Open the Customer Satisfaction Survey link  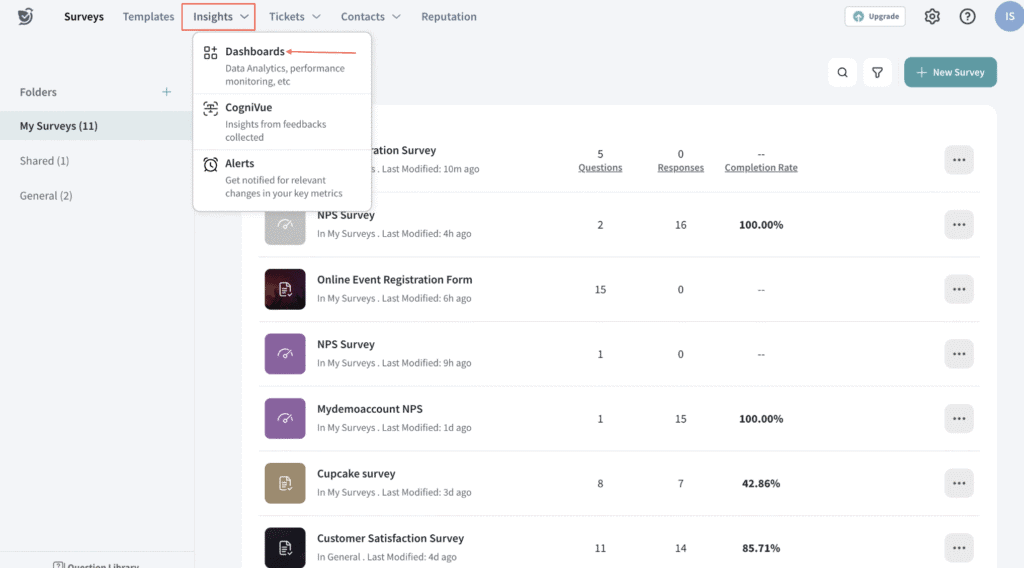click(390, 538)
